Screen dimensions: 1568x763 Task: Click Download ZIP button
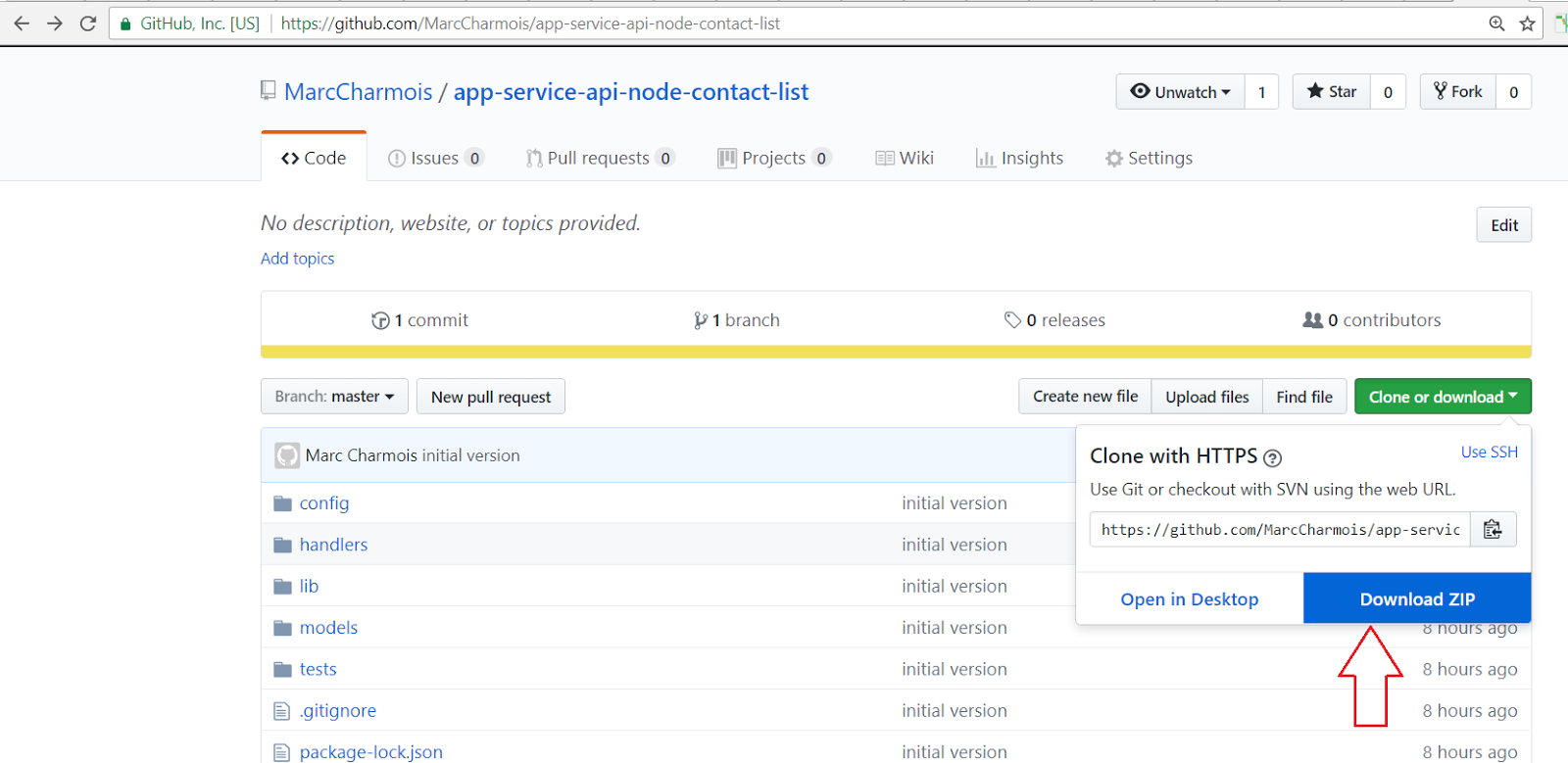point(1417,598)
